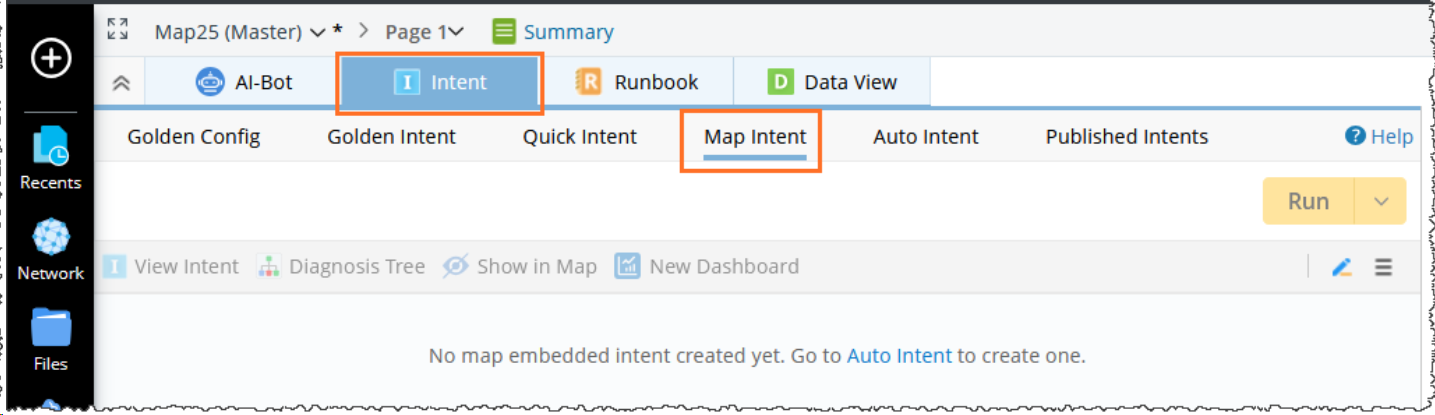Click the blue Help question icon
Screen dimensions: 1435x415
point(1355,136)
